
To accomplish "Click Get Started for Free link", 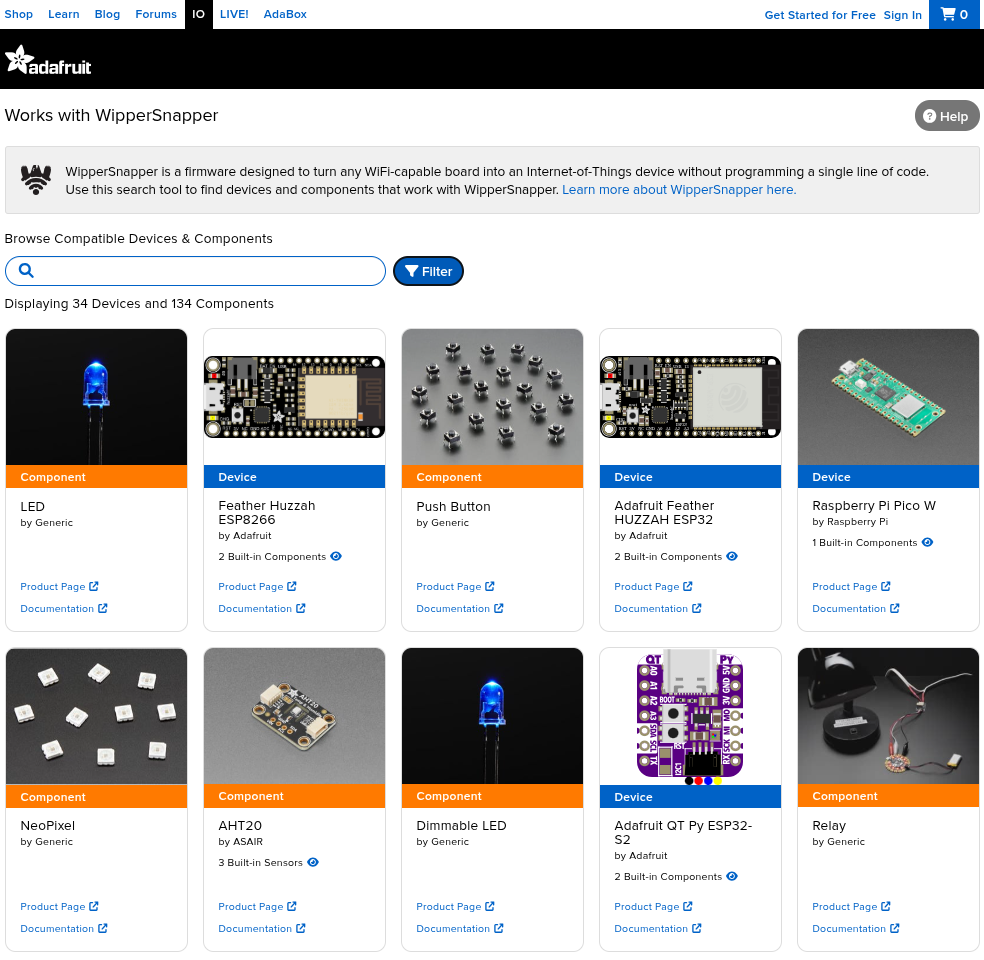I will pyautogui.click(x=819, y=15).
